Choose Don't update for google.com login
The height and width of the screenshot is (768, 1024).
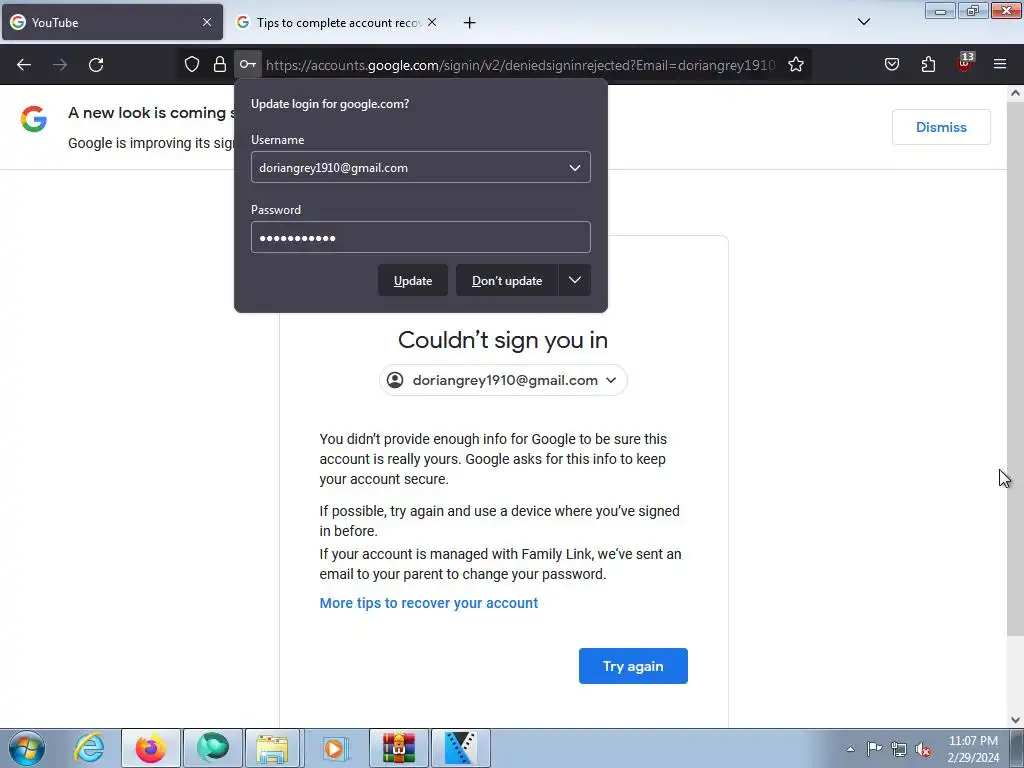507,280
